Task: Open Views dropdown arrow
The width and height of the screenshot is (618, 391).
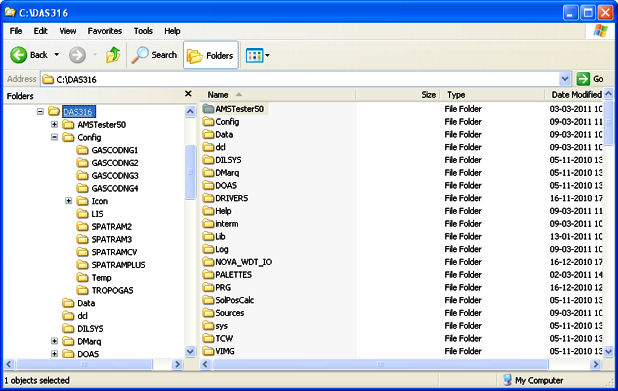Action: [268, 55]
